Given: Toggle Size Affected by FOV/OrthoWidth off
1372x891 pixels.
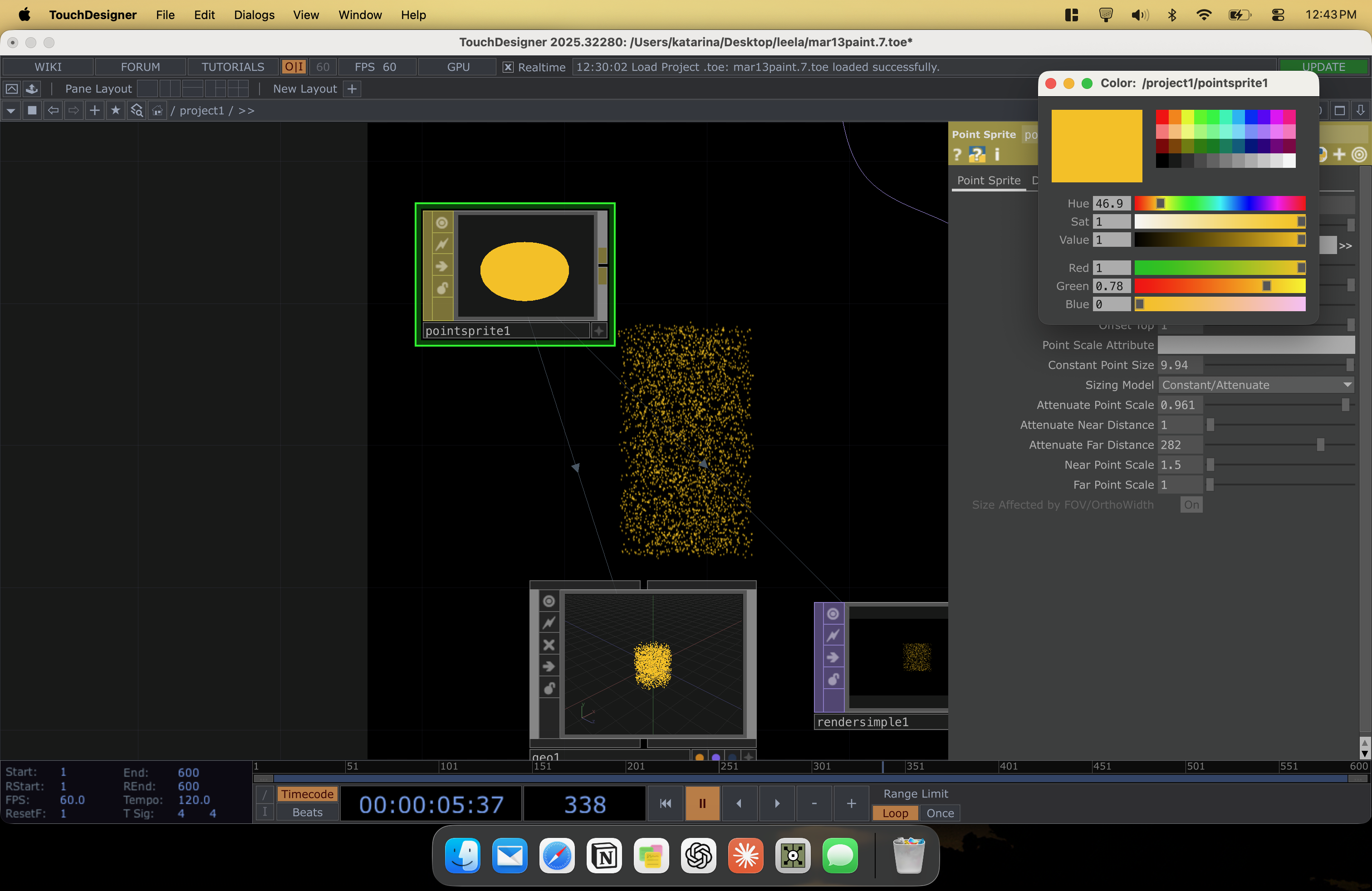Looking at the screenshot, I should [1191, 505].
